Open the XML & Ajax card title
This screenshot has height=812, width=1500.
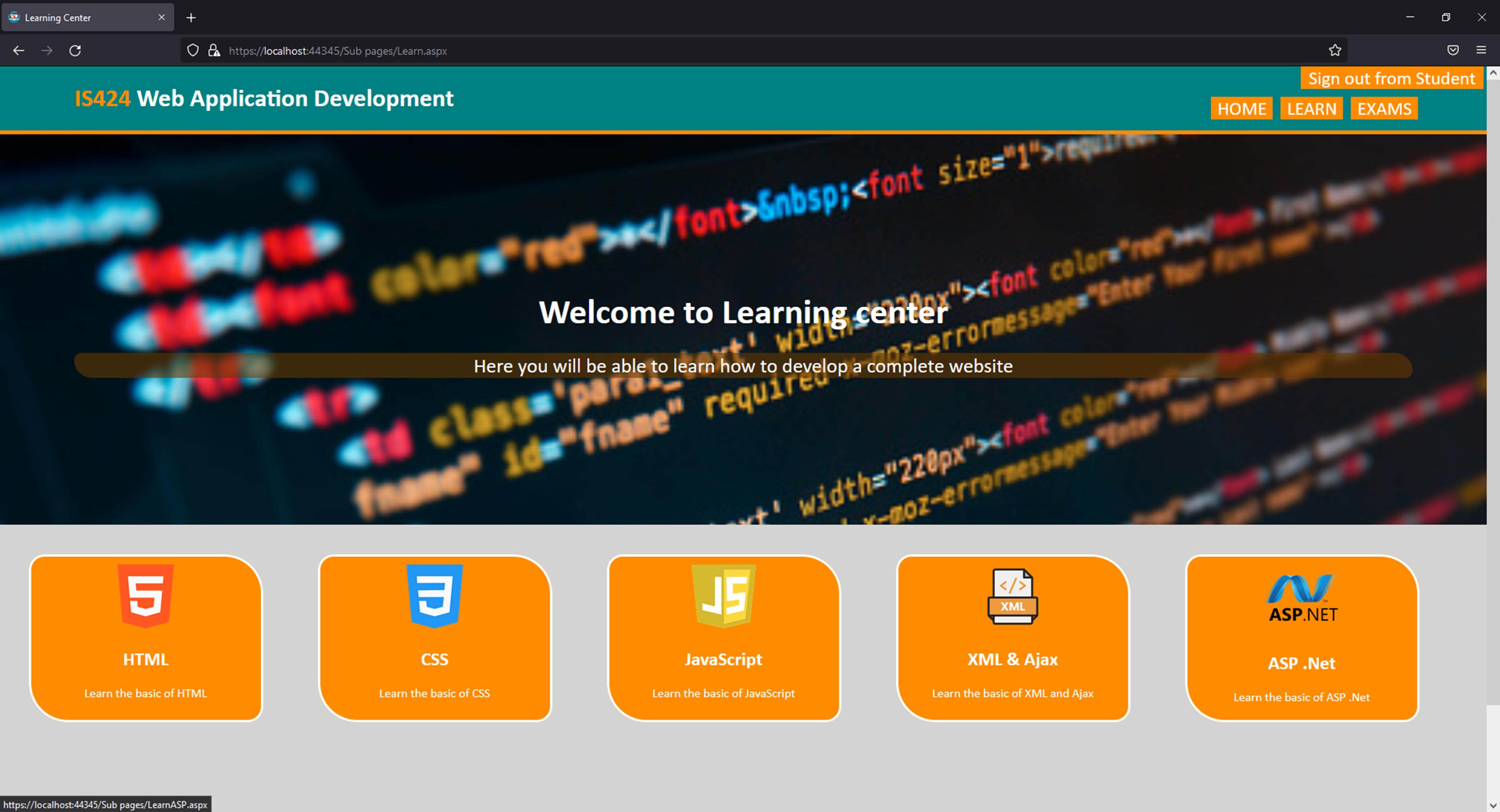pos(1012,660)
